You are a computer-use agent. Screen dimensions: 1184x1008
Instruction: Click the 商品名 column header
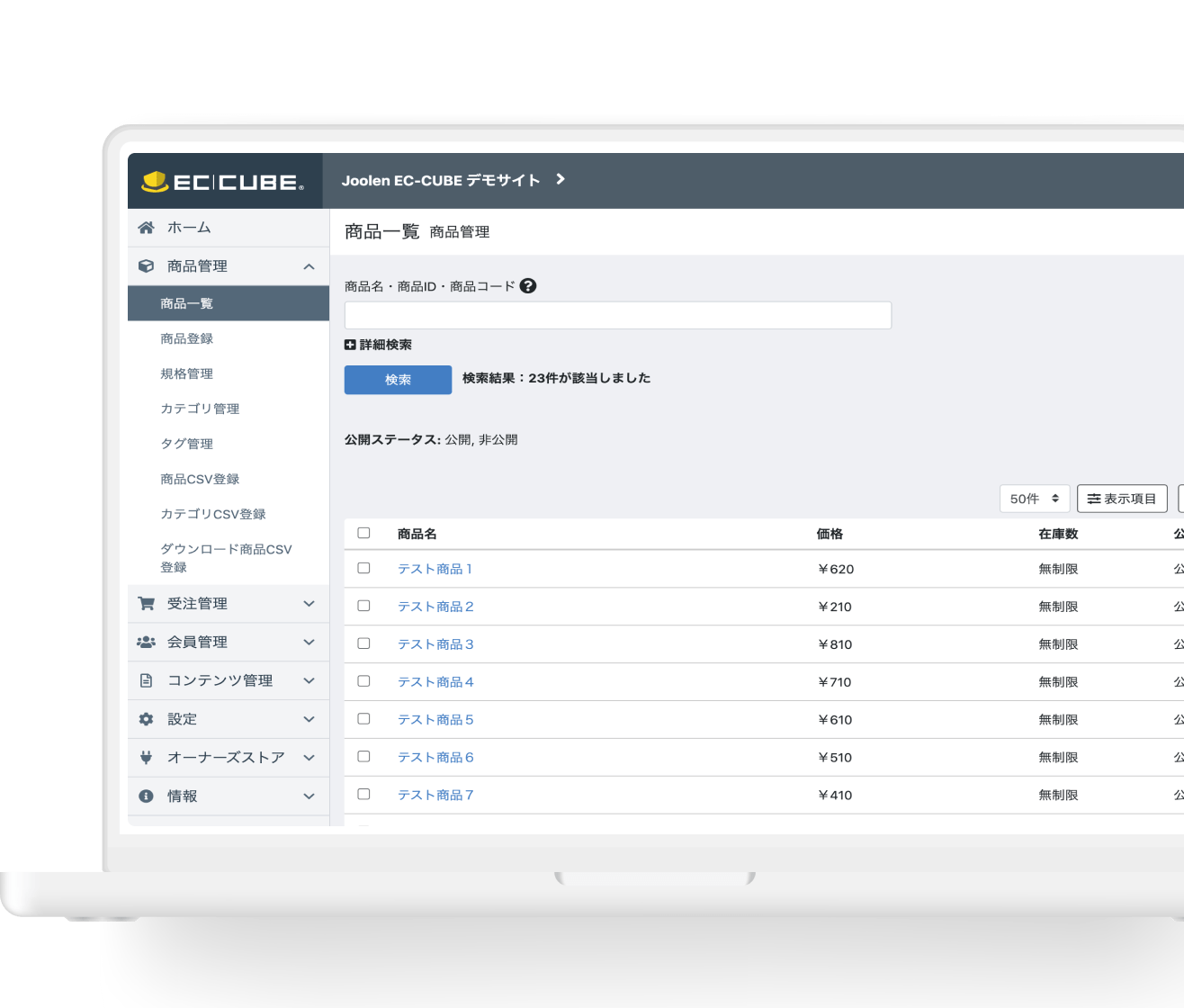click(417, 534)
